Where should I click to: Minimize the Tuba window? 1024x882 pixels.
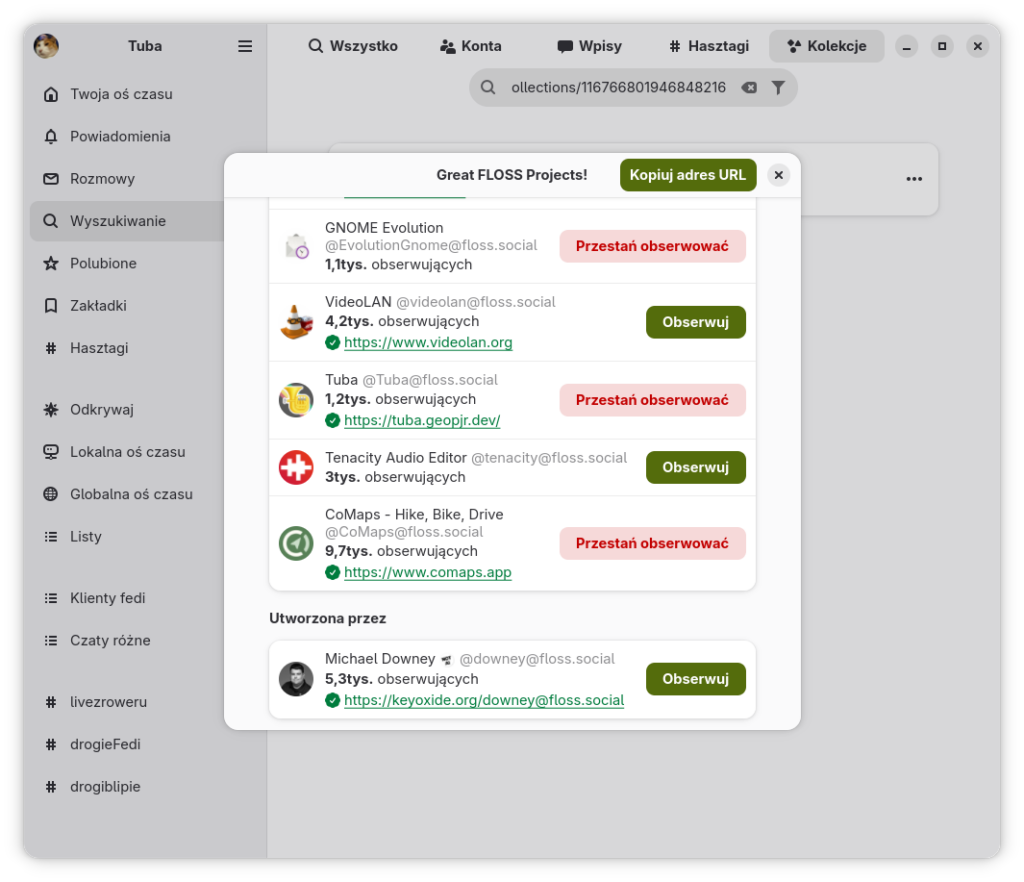906,46
